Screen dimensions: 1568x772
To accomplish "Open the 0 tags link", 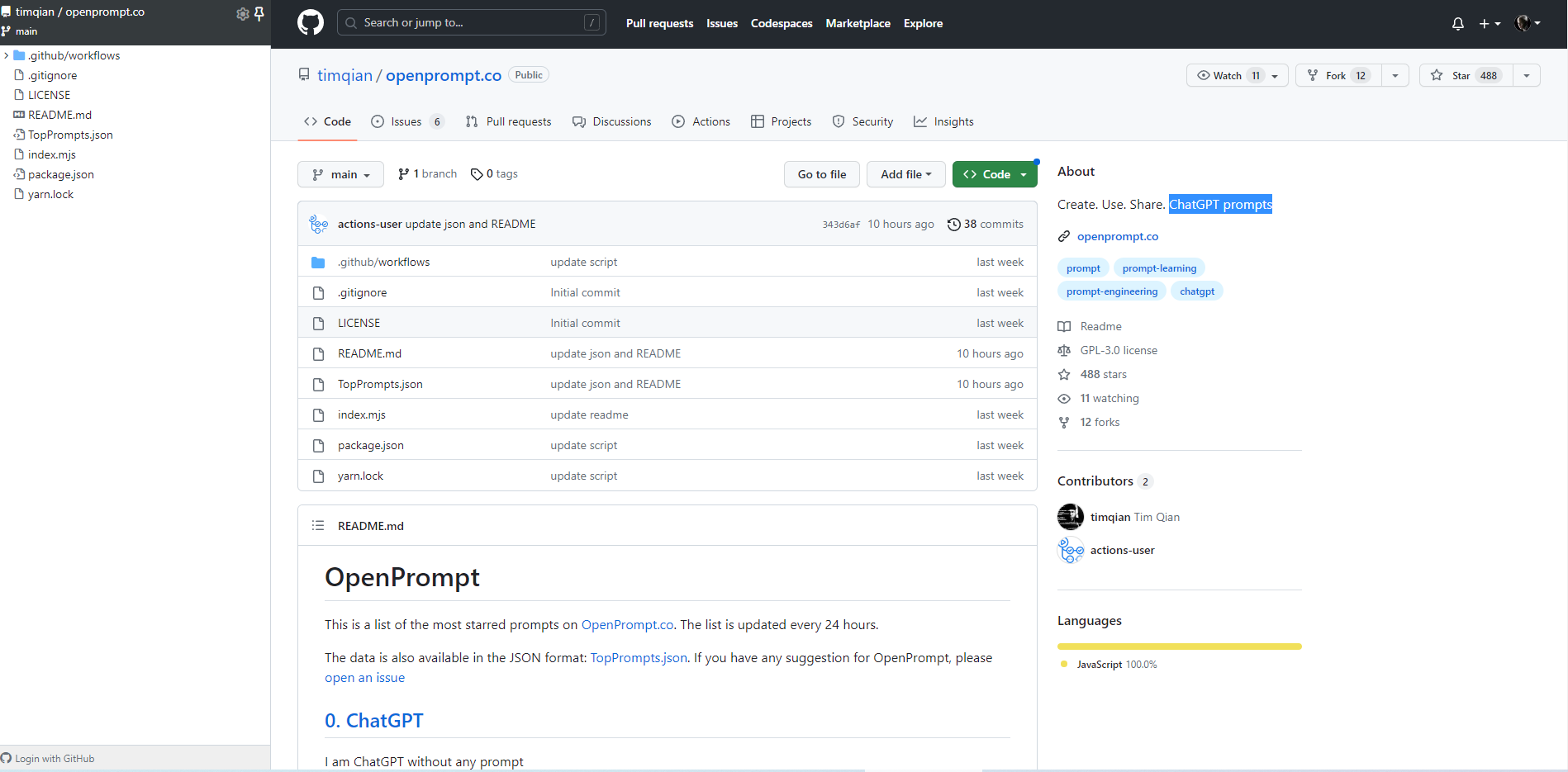I will pyautogui.click(x=494, y=173).
